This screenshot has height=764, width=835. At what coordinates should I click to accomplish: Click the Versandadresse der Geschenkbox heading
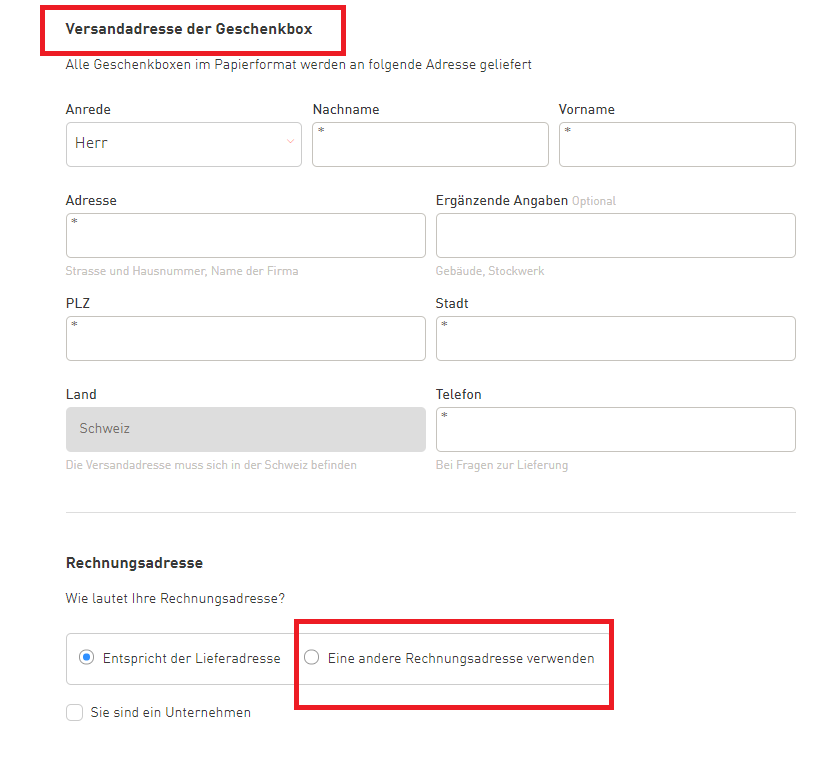[x=189, y=29]
